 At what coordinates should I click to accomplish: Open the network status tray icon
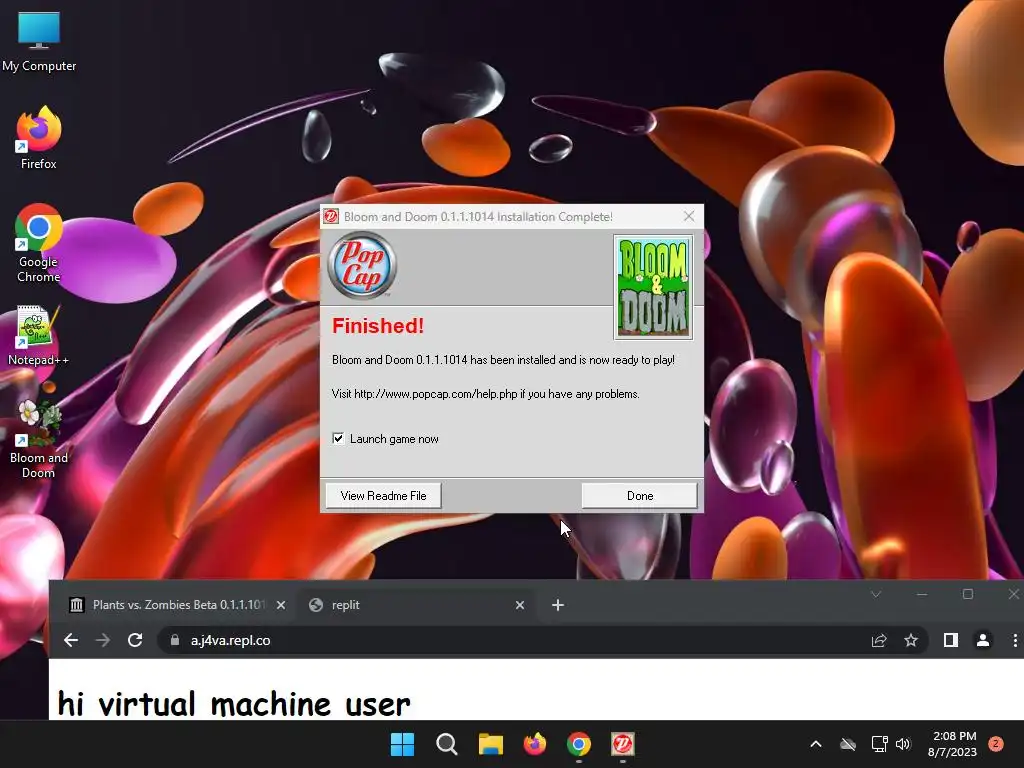click(x=879, y=744)
